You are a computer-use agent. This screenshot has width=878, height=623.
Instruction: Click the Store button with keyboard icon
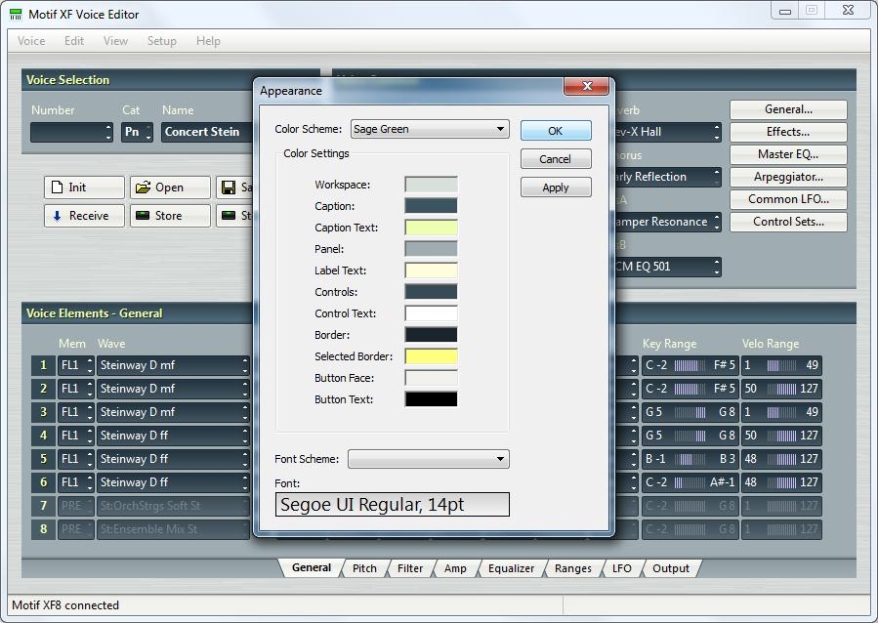pyautogui.click(x=170, y=216)
